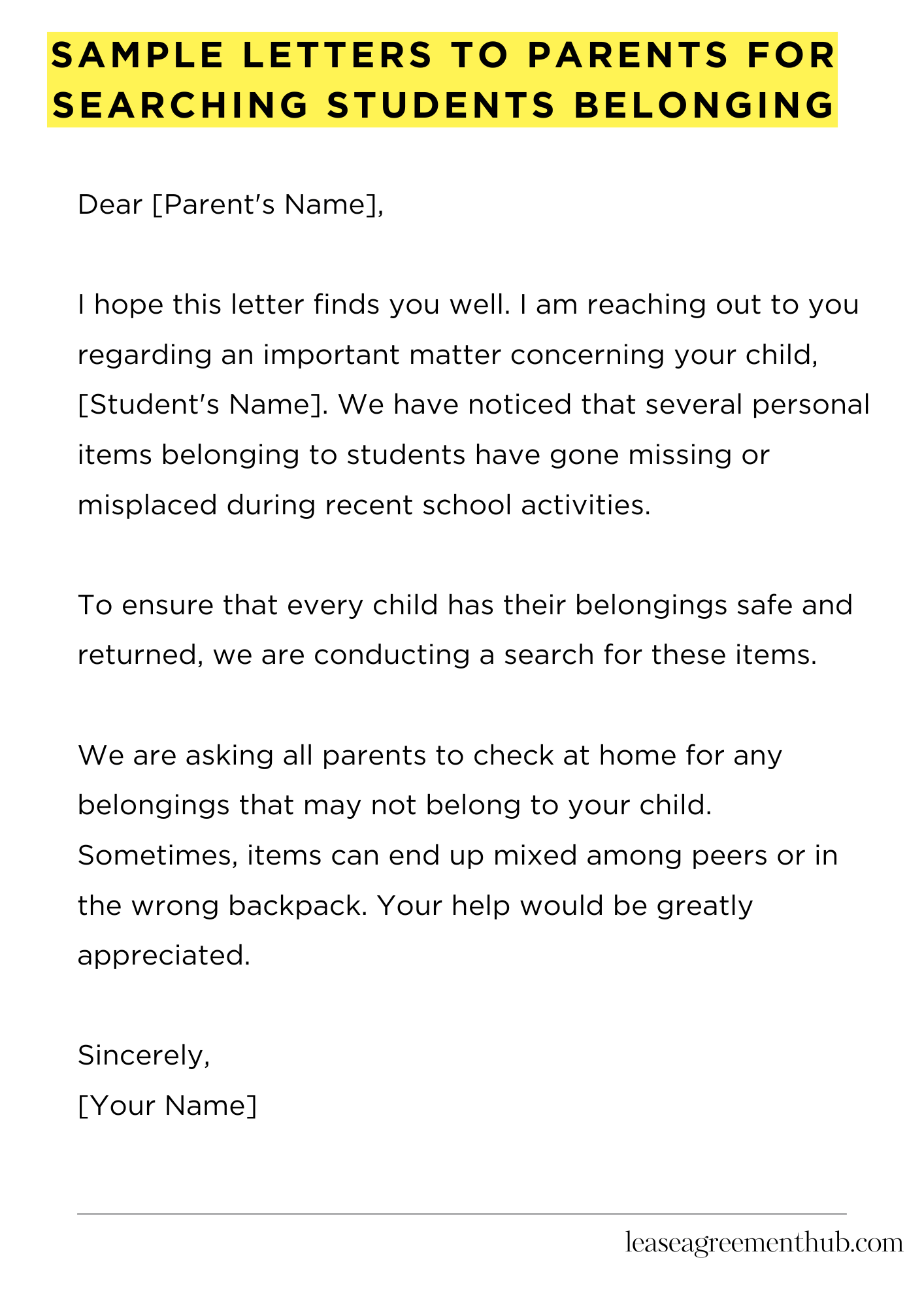Click the [Parent's Name] placeholder
This screenshot has width=924, height=1307.
264,205
